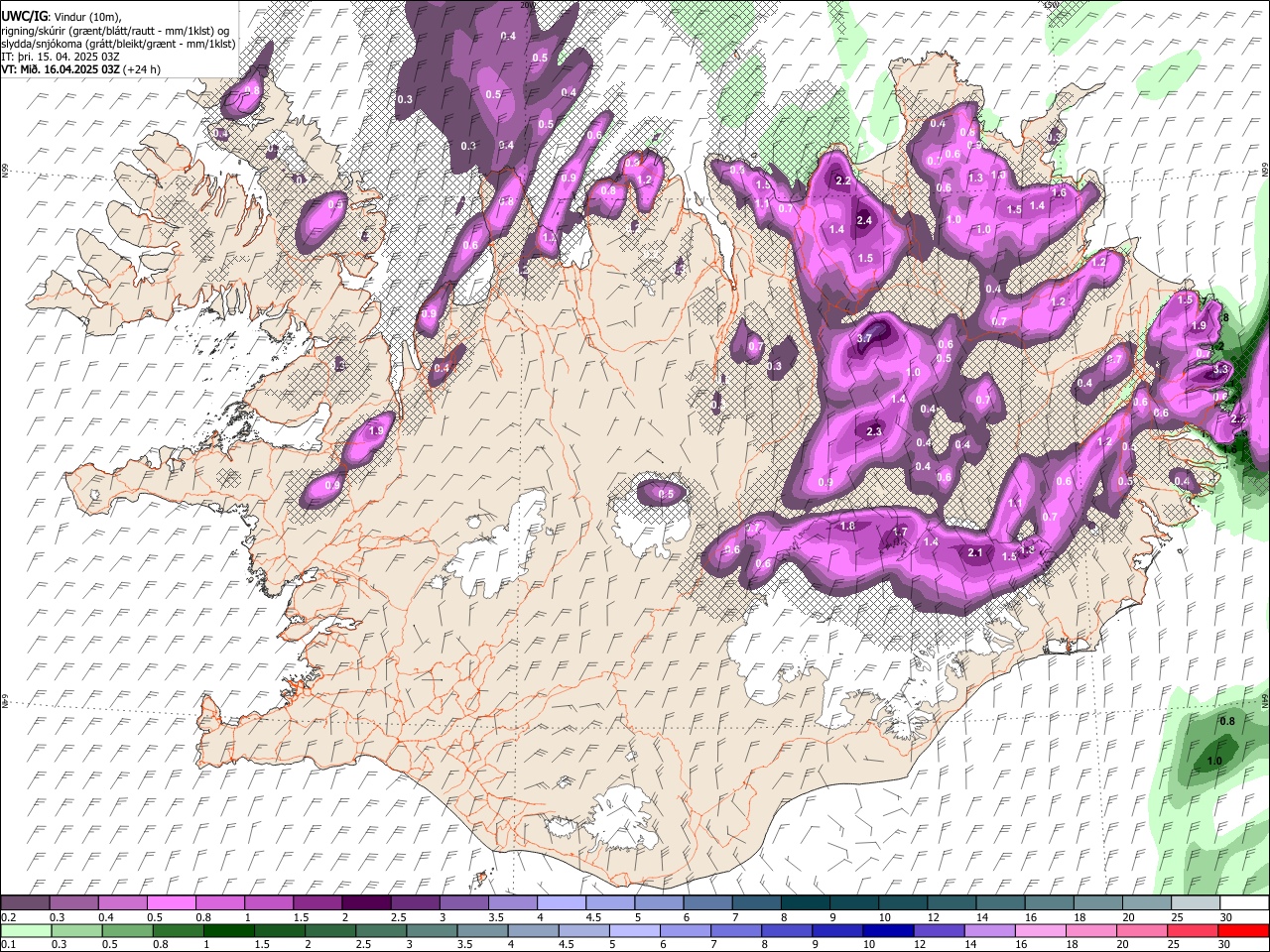Click the '30' label under the red swatch
The image size is (1270, 952).
tap(1223, 944)
